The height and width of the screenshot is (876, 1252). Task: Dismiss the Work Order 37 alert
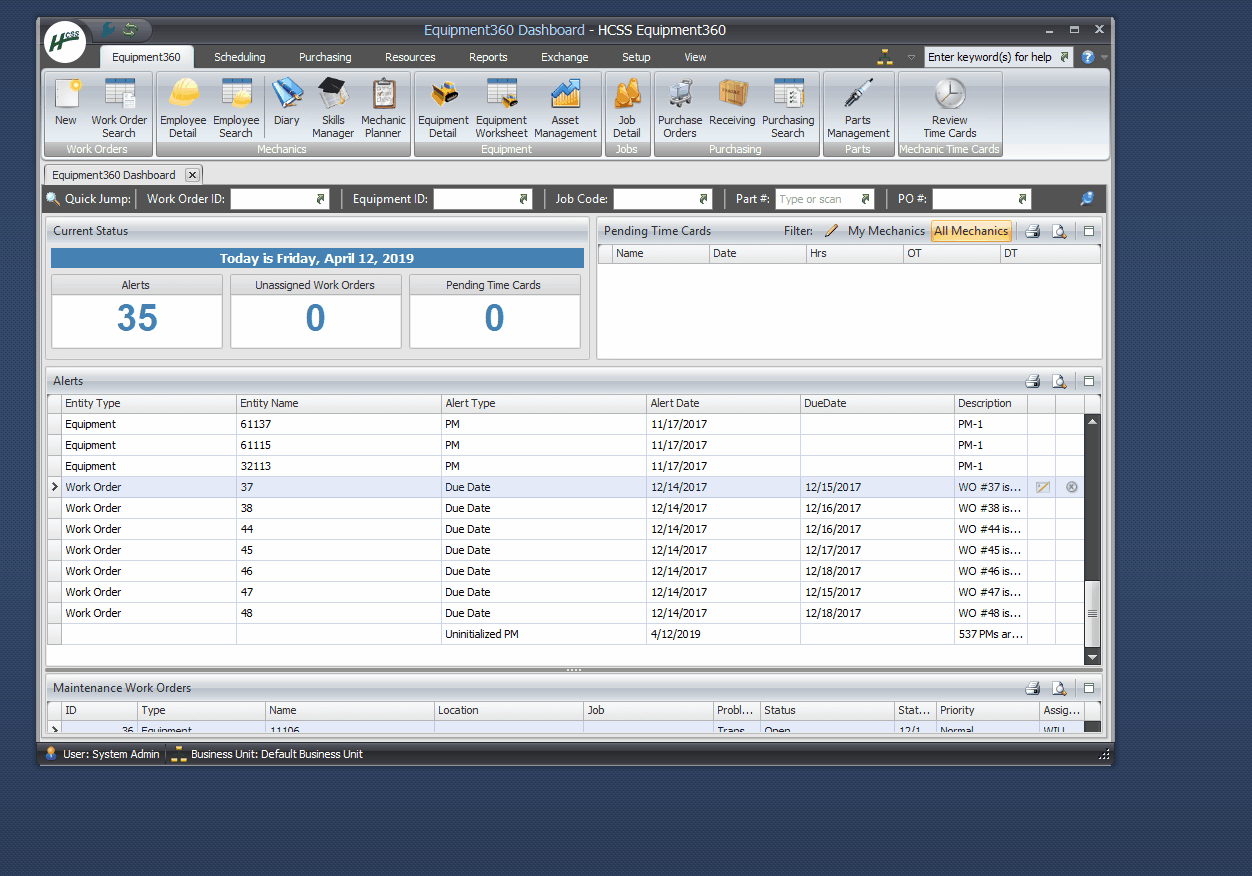1072,487
